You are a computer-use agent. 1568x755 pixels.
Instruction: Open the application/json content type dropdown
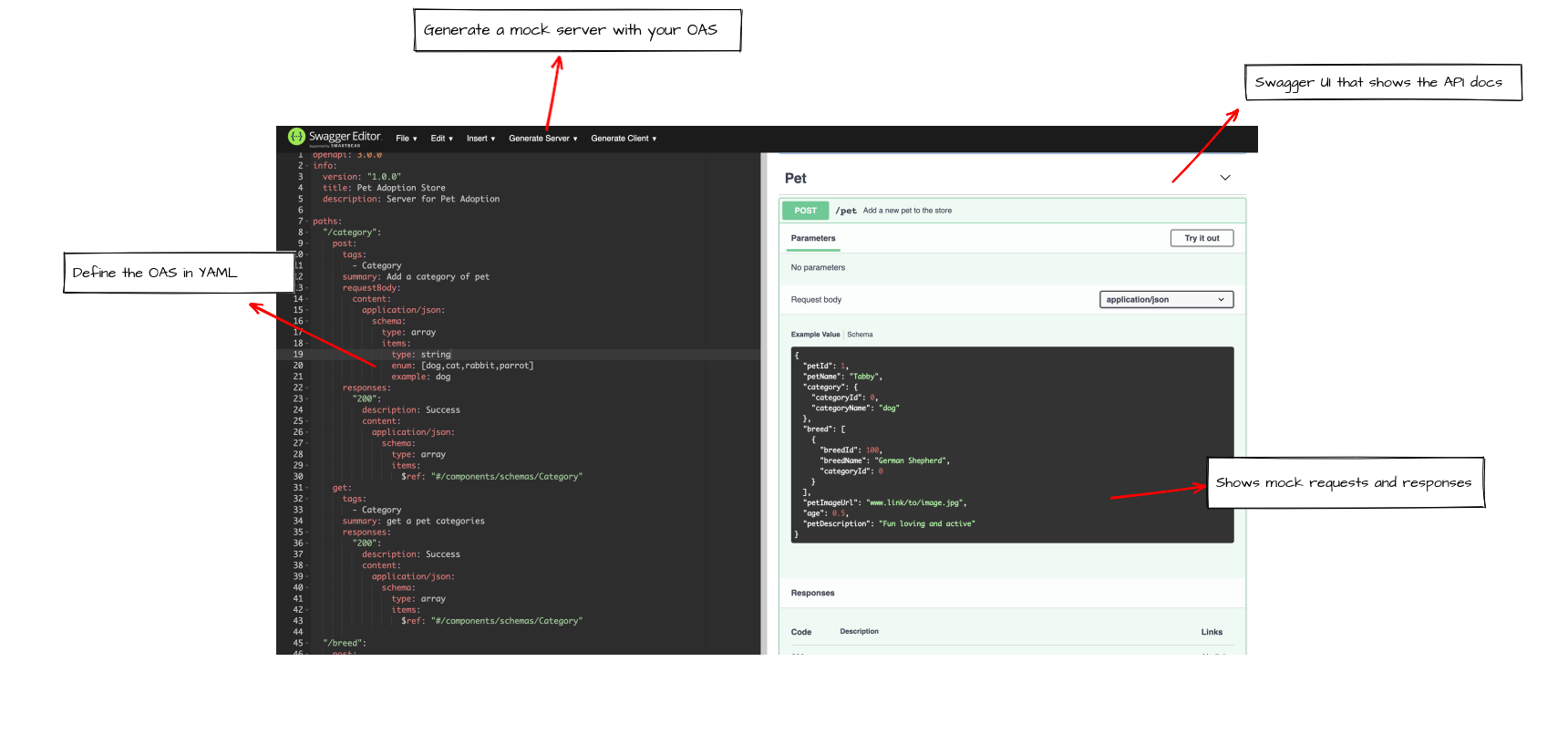tap(1166, 300)
